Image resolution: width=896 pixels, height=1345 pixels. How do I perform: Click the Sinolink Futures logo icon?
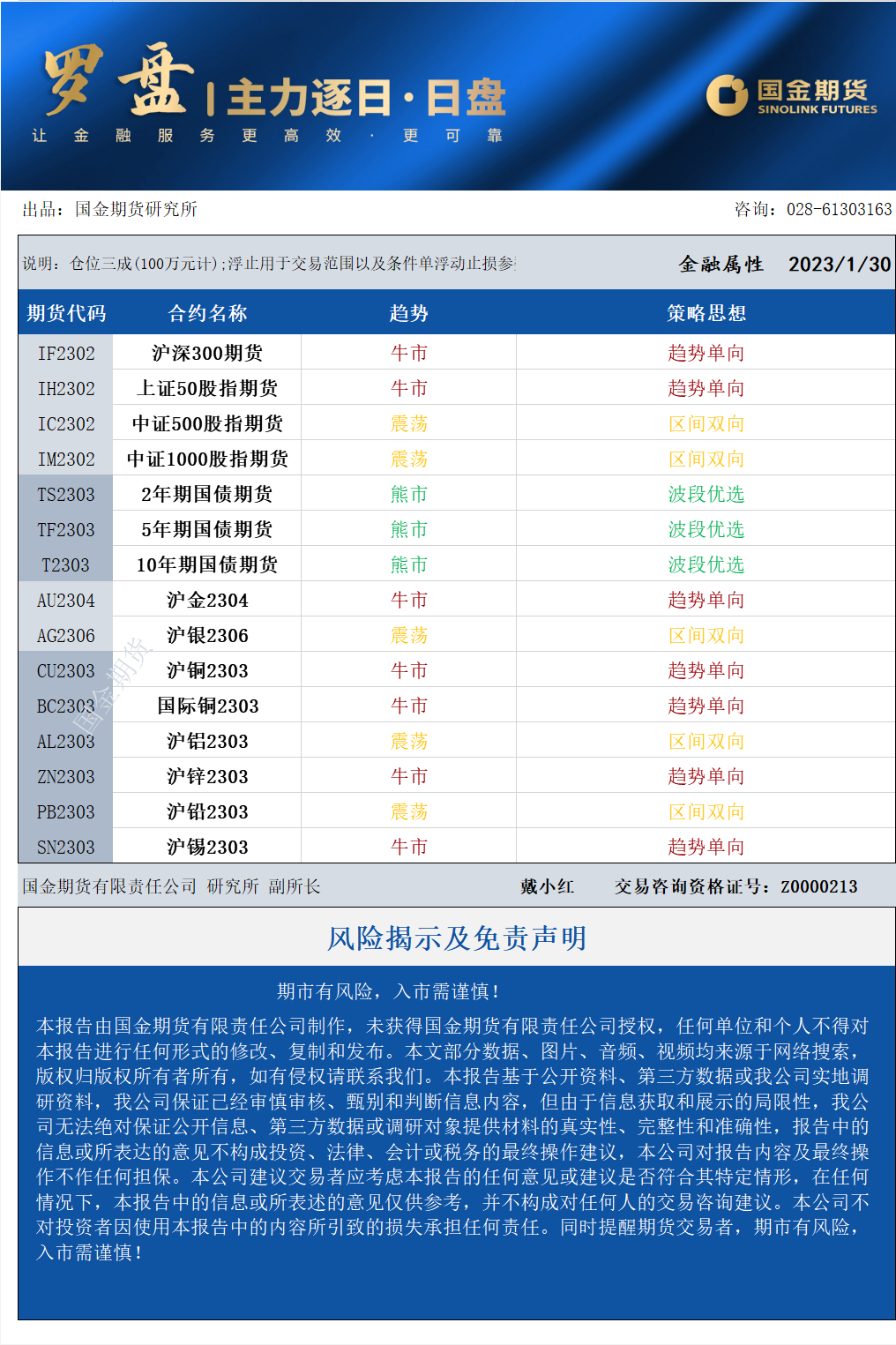(x=727, y=95)
